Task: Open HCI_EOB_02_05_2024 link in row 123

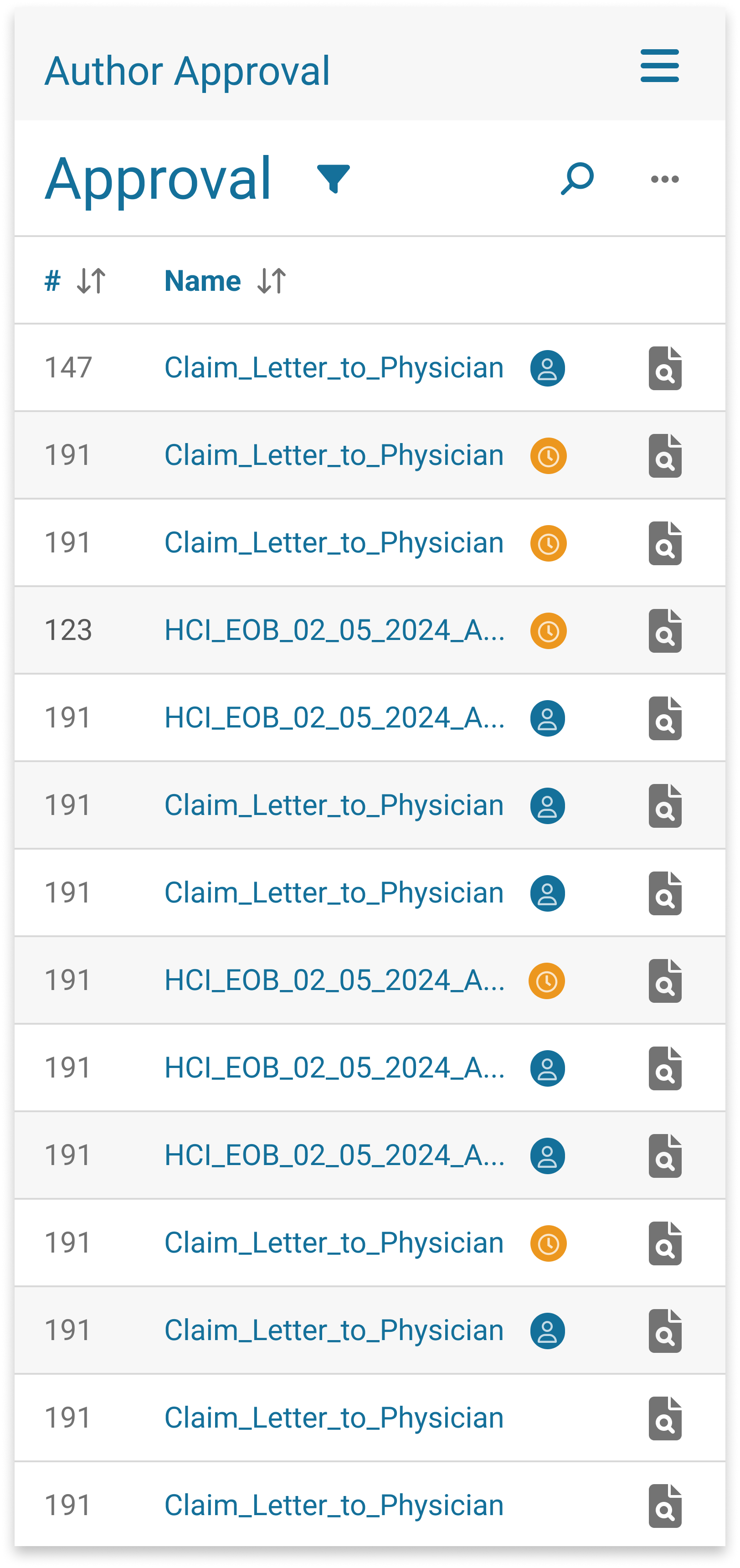Action: click(x=334, y=630)
